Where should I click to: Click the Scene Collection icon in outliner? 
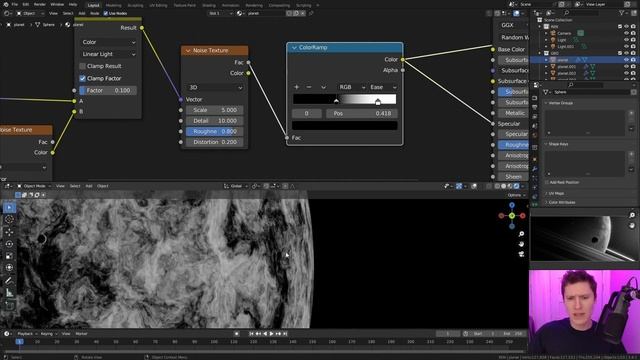(540, 20)
